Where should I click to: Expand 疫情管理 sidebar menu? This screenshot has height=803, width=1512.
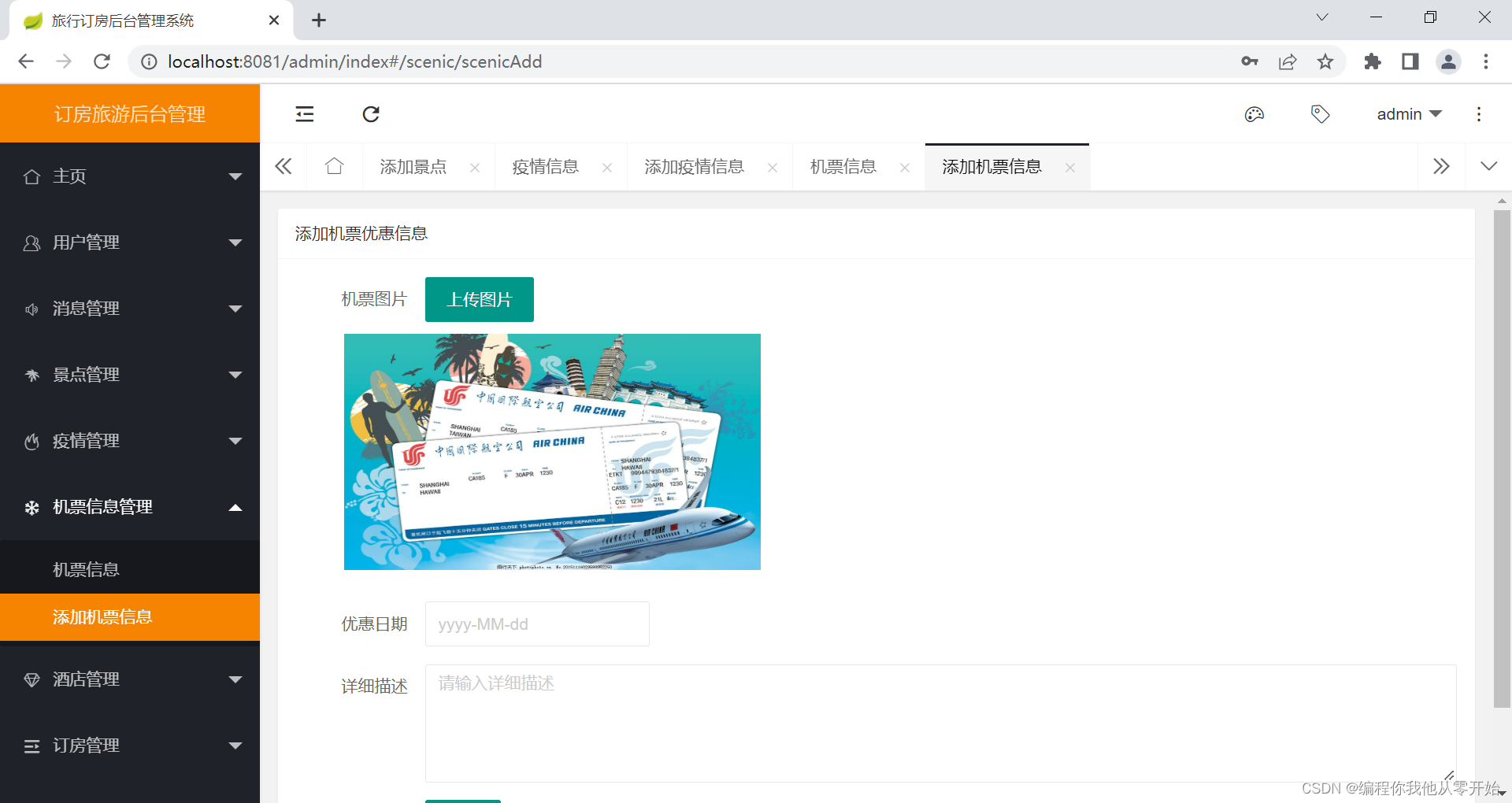point(130,441)
